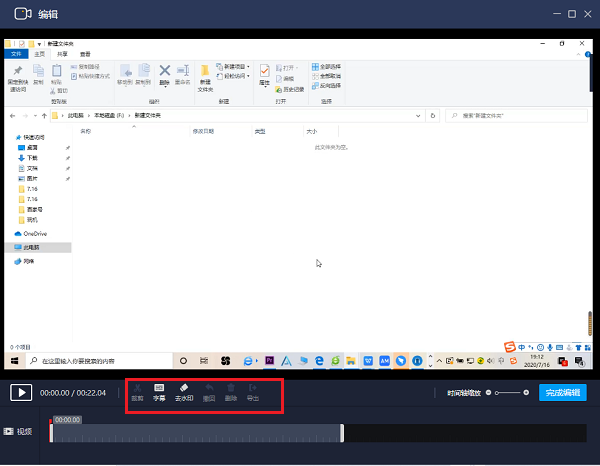Click the 导出 export icon

[x=253, y=393]
